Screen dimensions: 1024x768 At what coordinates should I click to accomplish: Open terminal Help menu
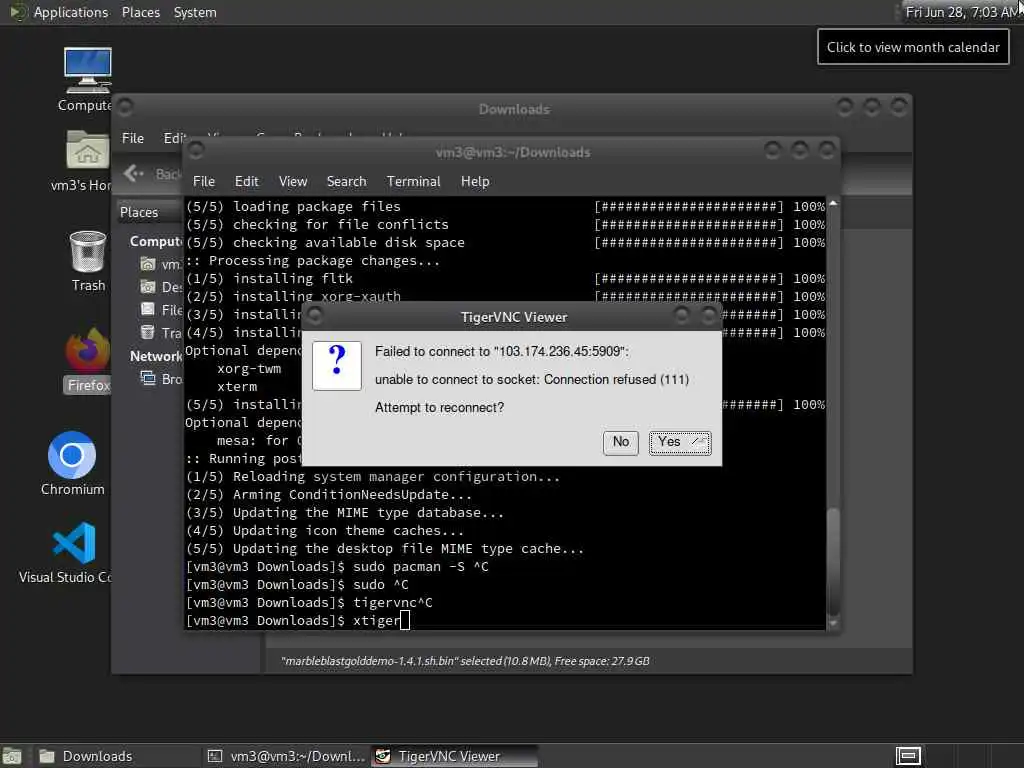click(x=475, y=182)
